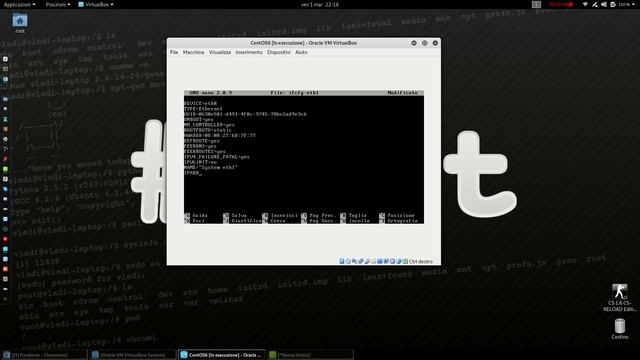
Task: Click the ONBOOT=yes line in nano
Action: 199,119
